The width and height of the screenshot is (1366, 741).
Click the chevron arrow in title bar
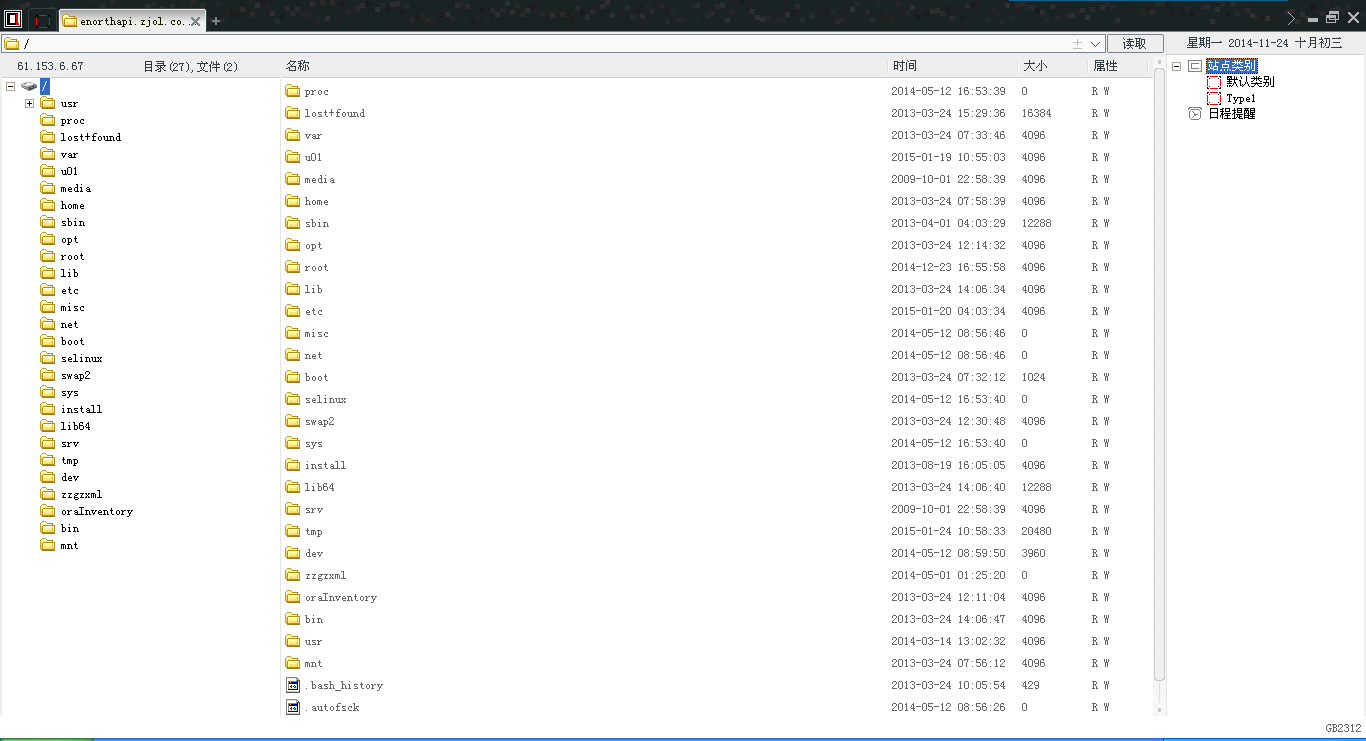1291,18
